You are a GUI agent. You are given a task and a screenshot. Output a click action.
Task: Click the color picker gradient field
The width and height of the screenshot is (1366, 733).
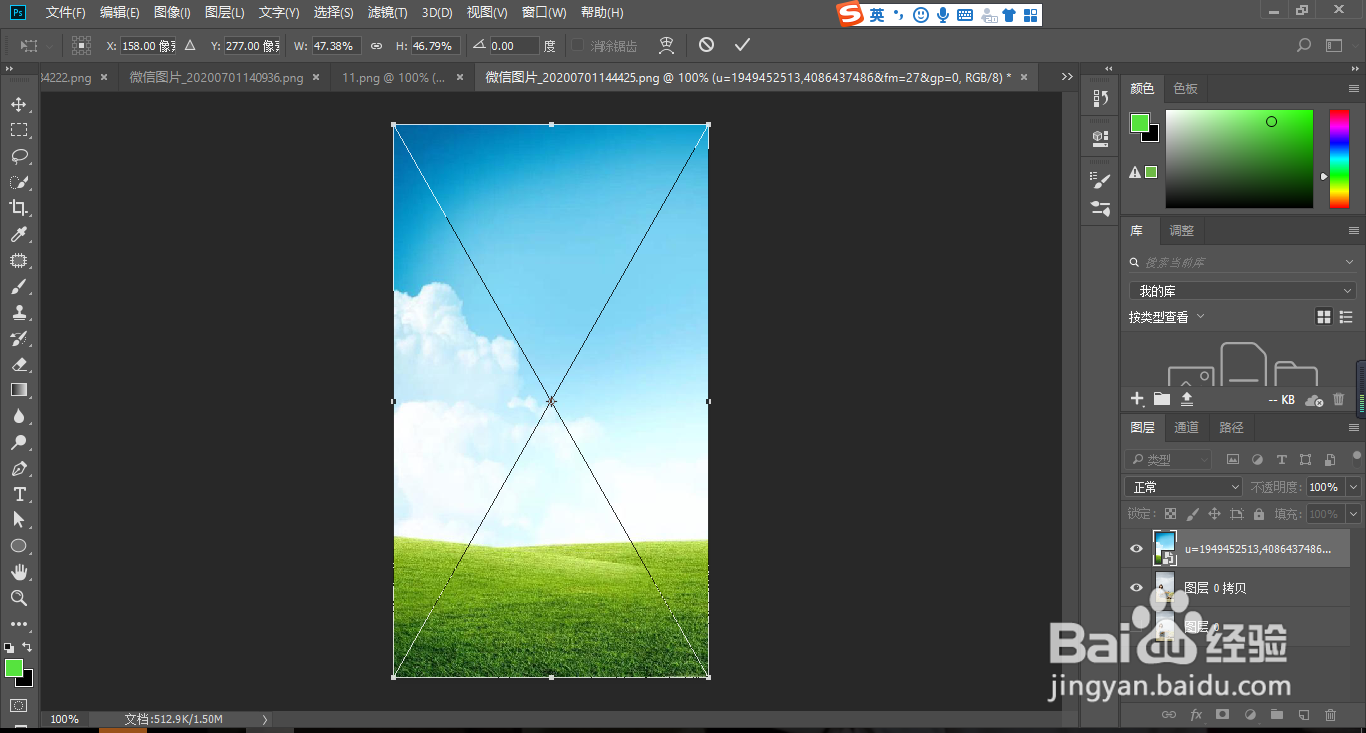(x=1239, y=159)
